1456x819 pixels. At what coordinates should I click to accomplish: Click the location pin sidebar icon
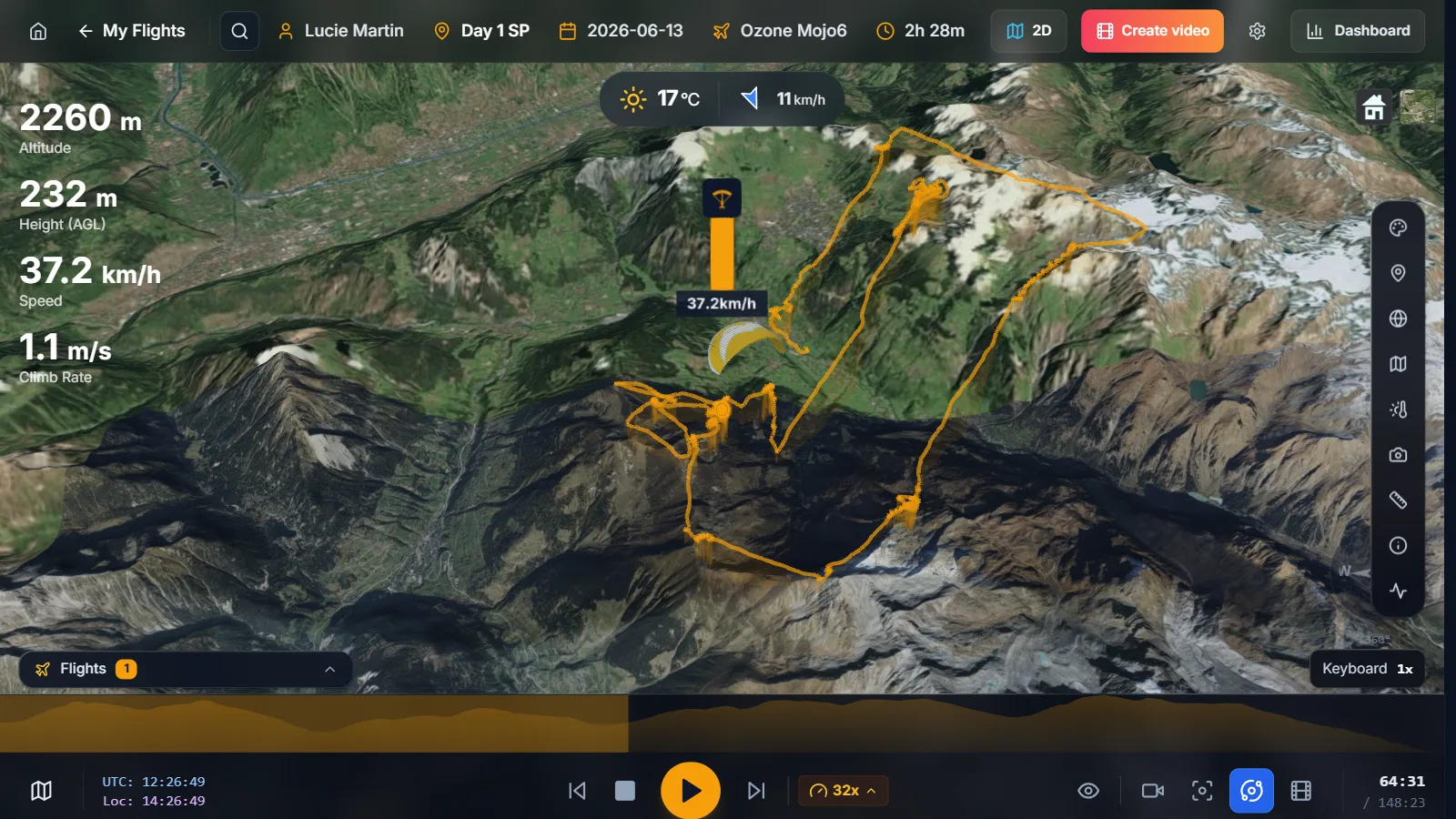(x=1399, y=273)
